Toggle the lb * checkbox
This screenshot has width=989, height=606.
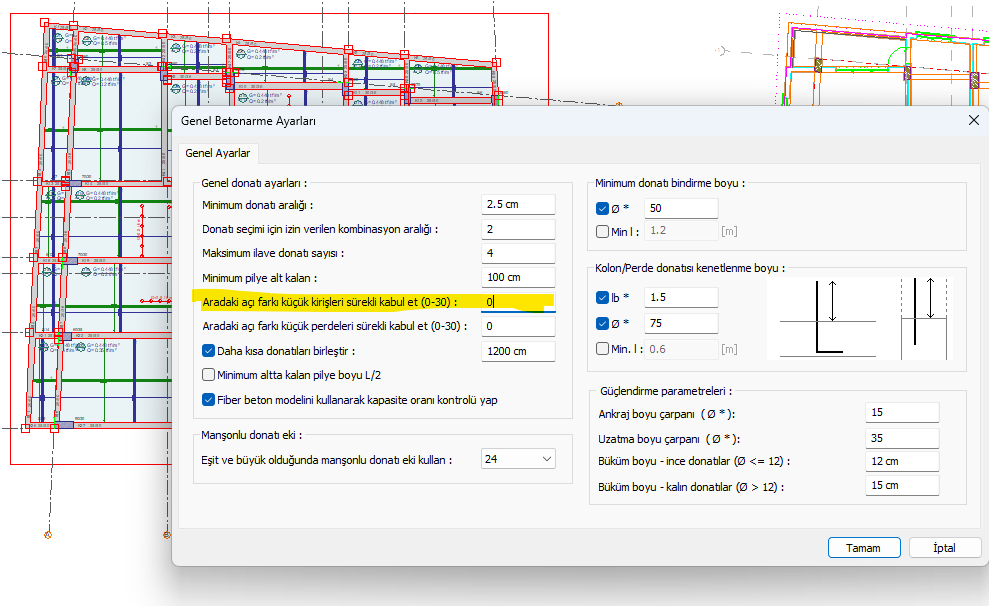pyautogui.click(x=602, y=298)
